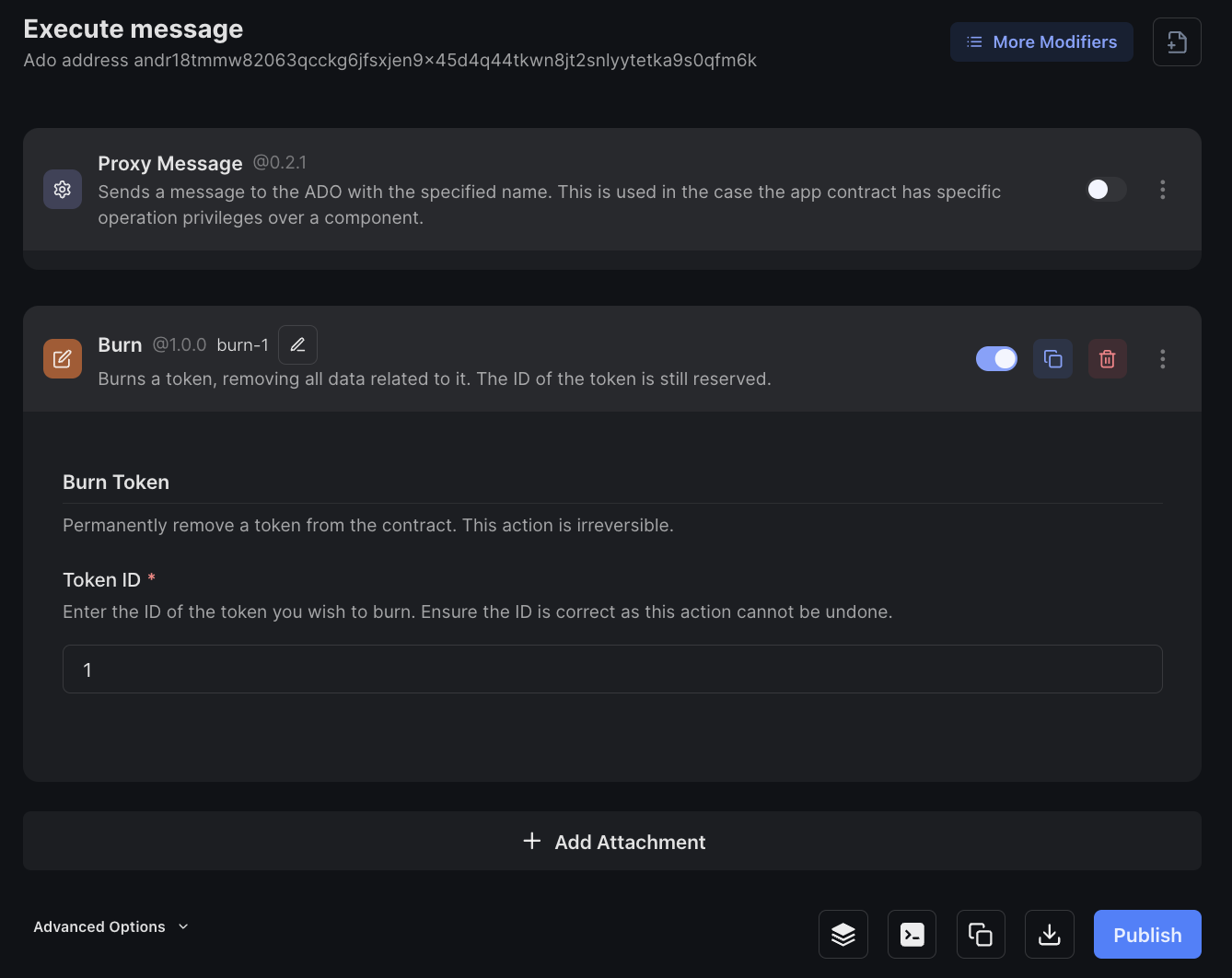Image resolution: width=1232 pixels, height=978 pixels.
Task: Duplicate the Burn panel
Action: click(x=1052, y=359)
